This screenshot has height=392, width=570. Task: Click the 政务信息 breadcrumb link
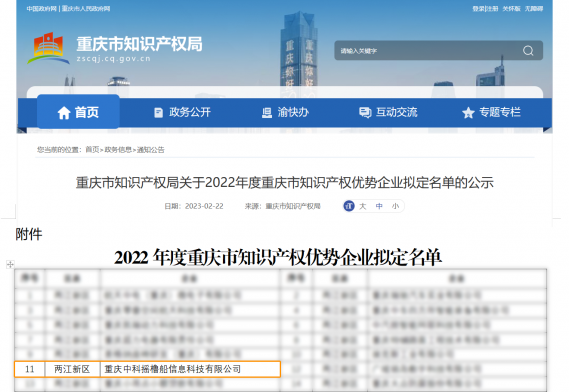(118, 150)
